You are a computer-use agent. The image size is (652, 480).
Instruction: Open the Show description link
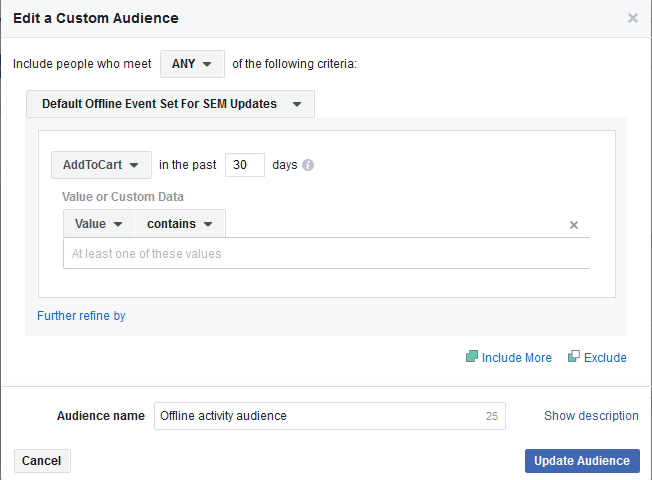[591, 416]
